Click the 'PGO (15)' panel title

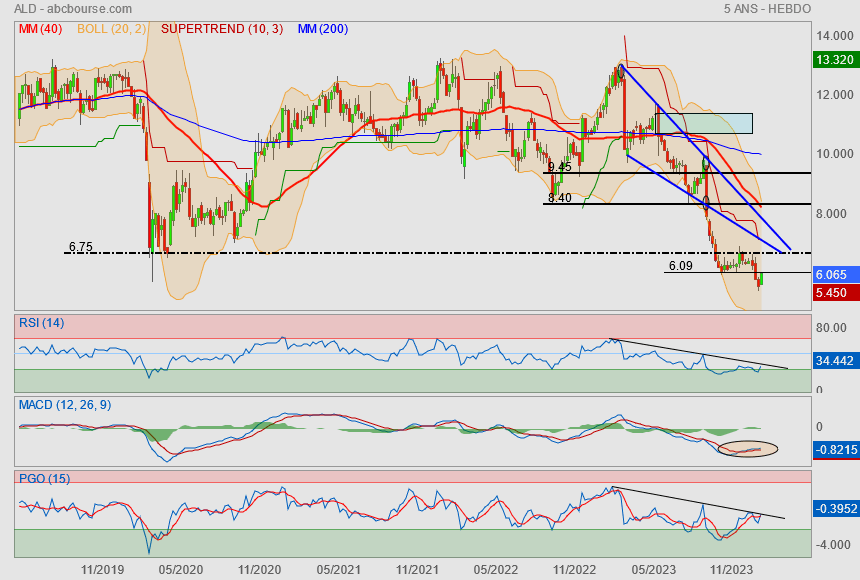[x=44, y=478]
